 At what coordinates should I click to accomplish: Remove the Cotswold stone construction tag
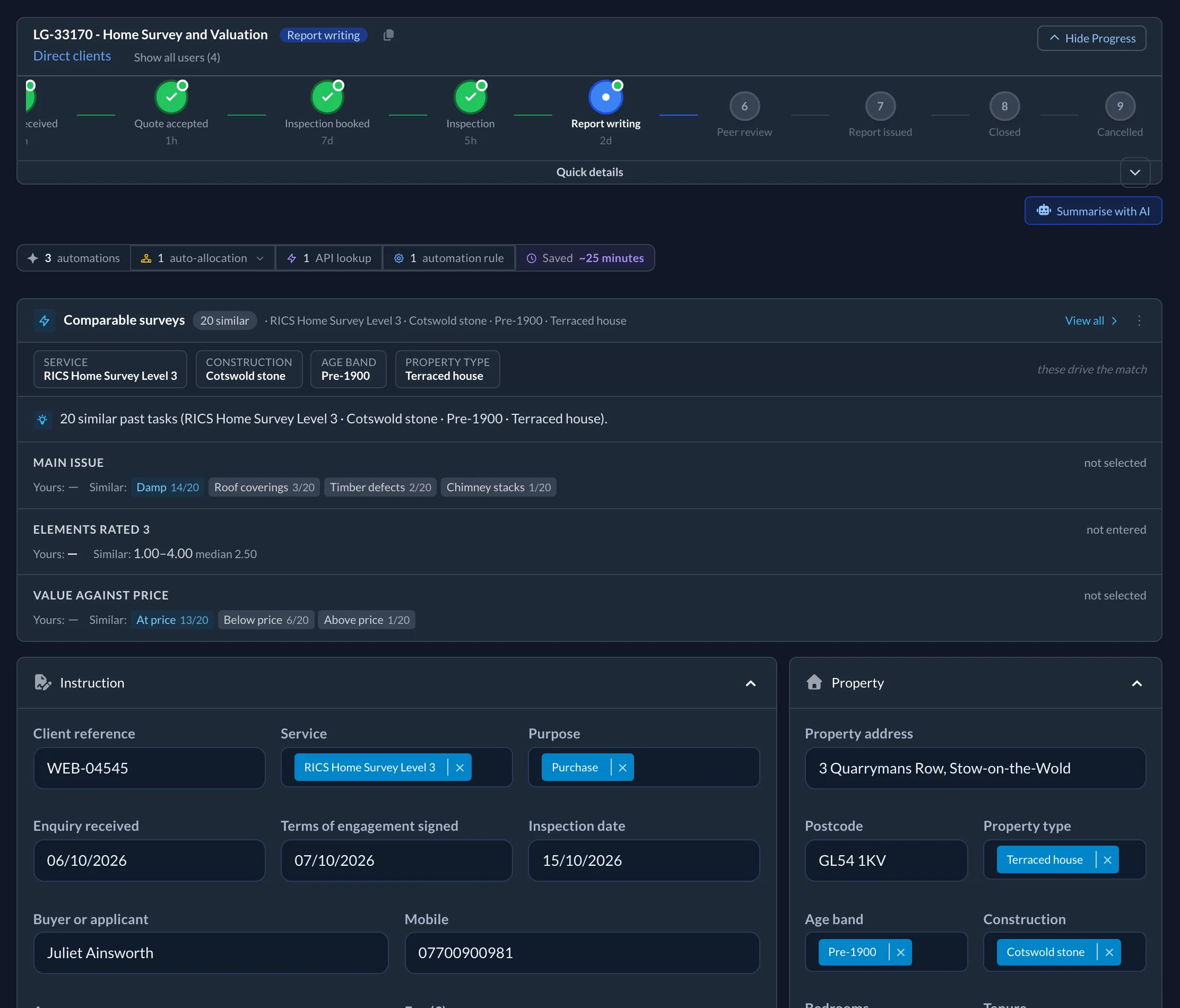(1109, 952)
